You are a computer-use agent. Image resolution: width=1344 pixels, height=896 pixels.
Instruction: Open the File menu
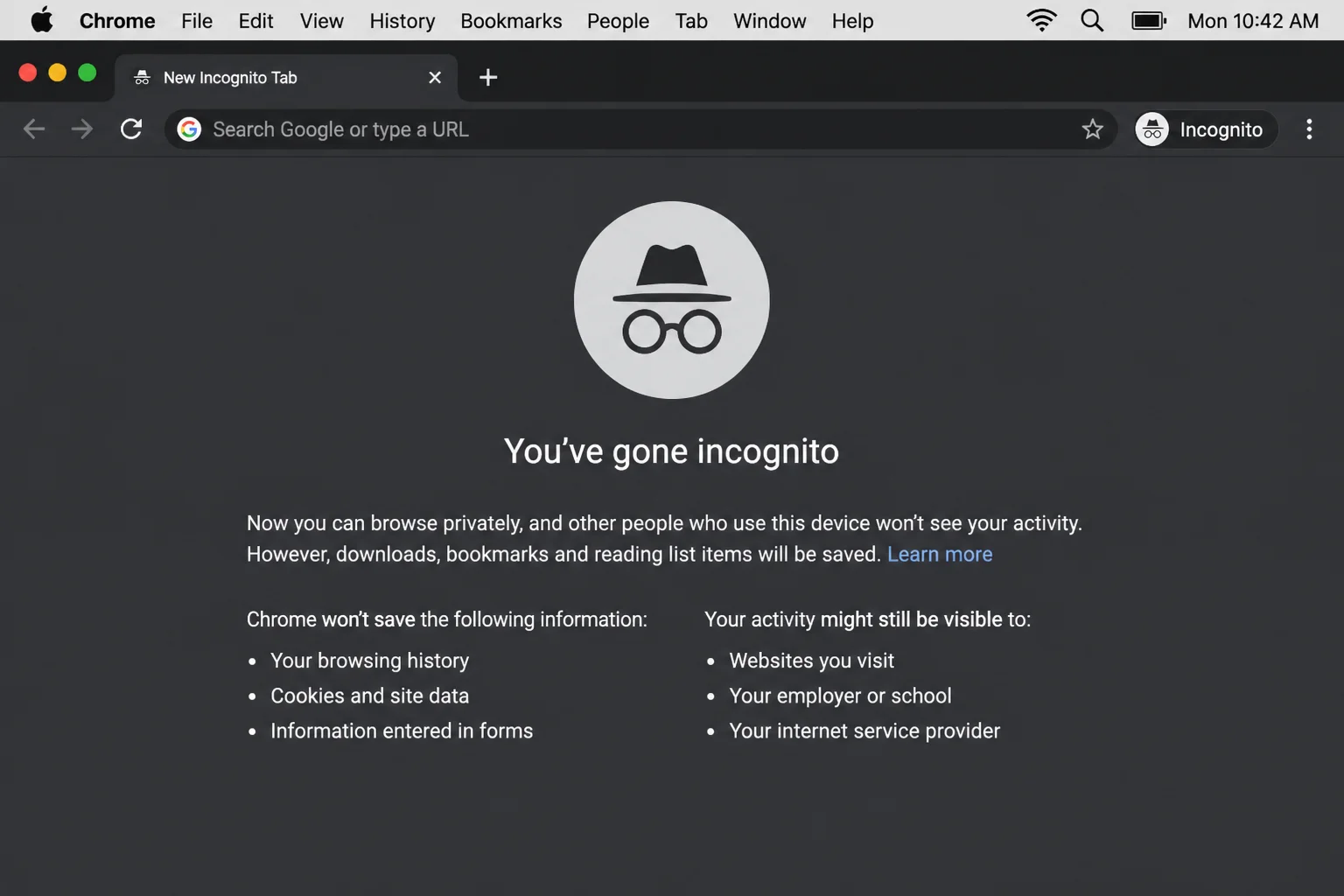click(x=197, y=21)
